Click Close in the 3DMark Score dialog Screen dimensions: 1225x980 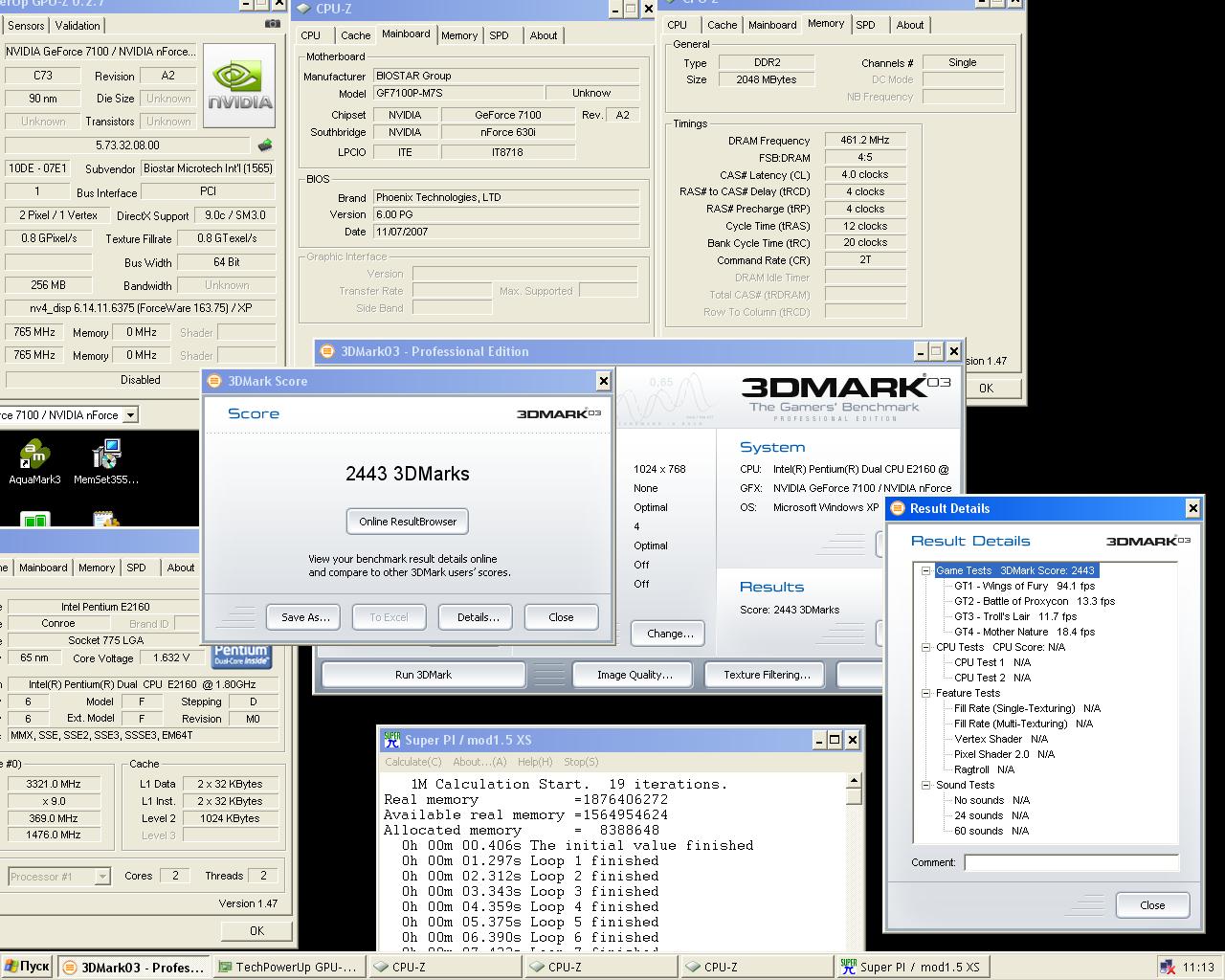(x=561, y=617)
